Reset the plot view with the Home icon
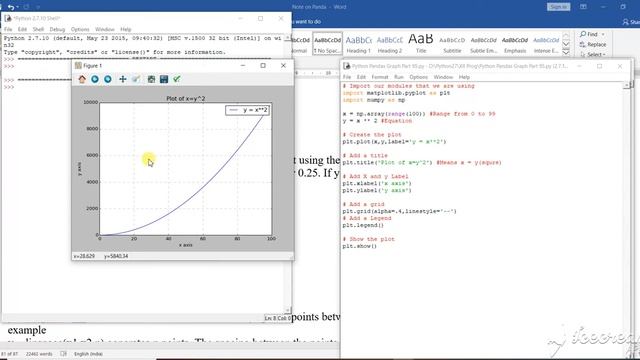The height and width of the screenshot is (360, 640). pos(82,79)
